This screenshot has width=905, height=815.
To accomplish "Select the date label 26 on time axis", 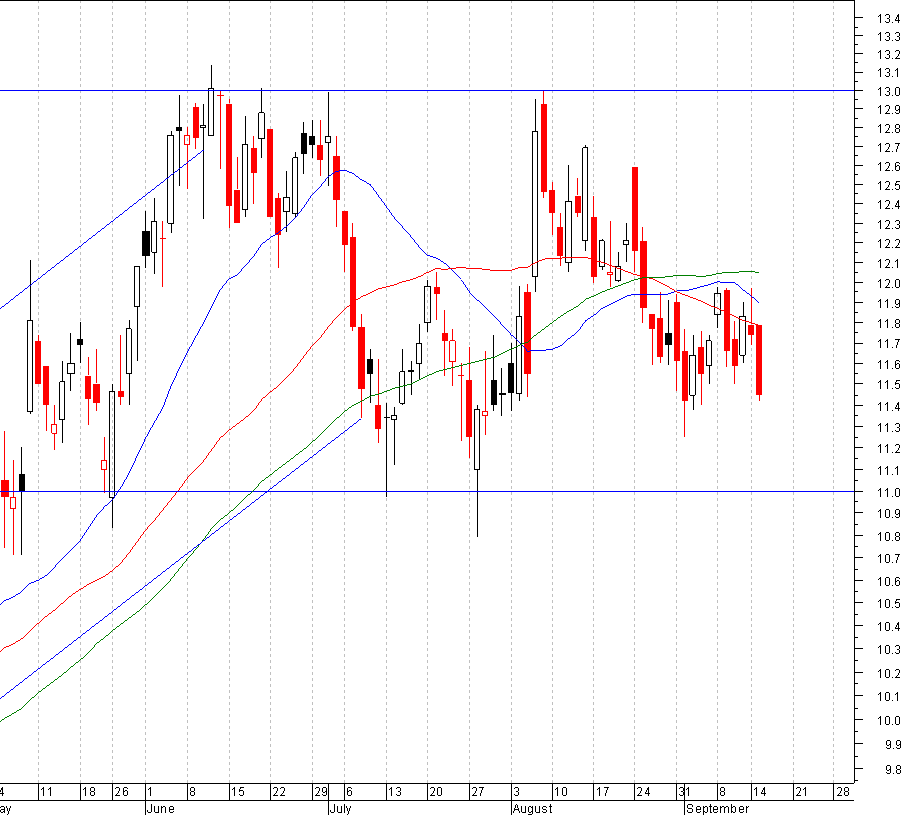I will click(x=121, y=791).
